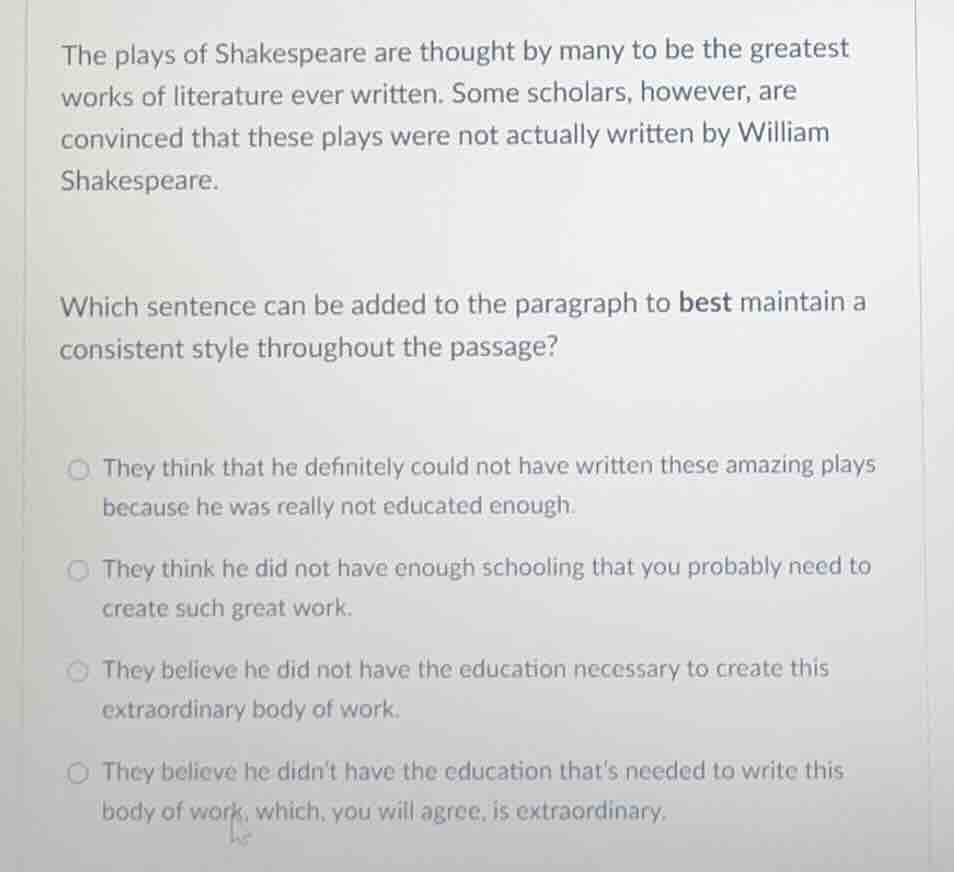Click the word 'Shakespeare' in the passage
Viewport: 954px width, 872px height.
coord(139,180)
